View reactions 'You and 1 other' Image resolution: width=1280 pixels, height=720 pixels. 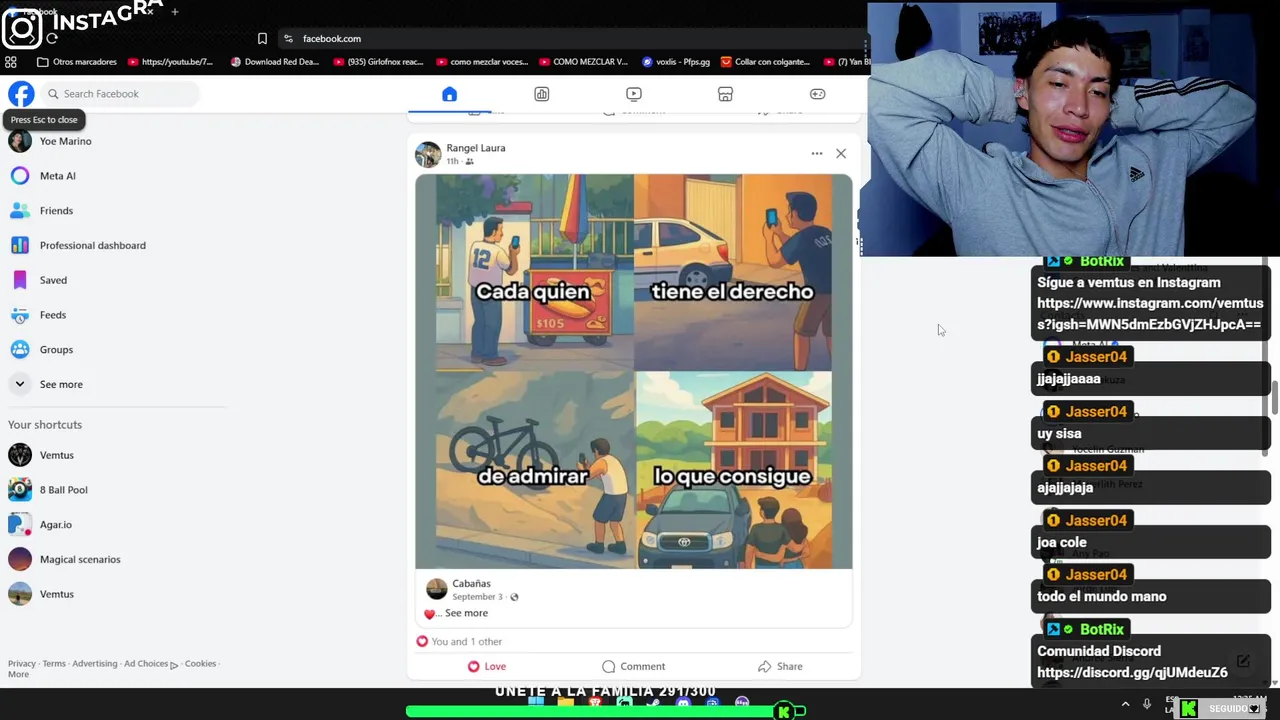pos(467,642)
